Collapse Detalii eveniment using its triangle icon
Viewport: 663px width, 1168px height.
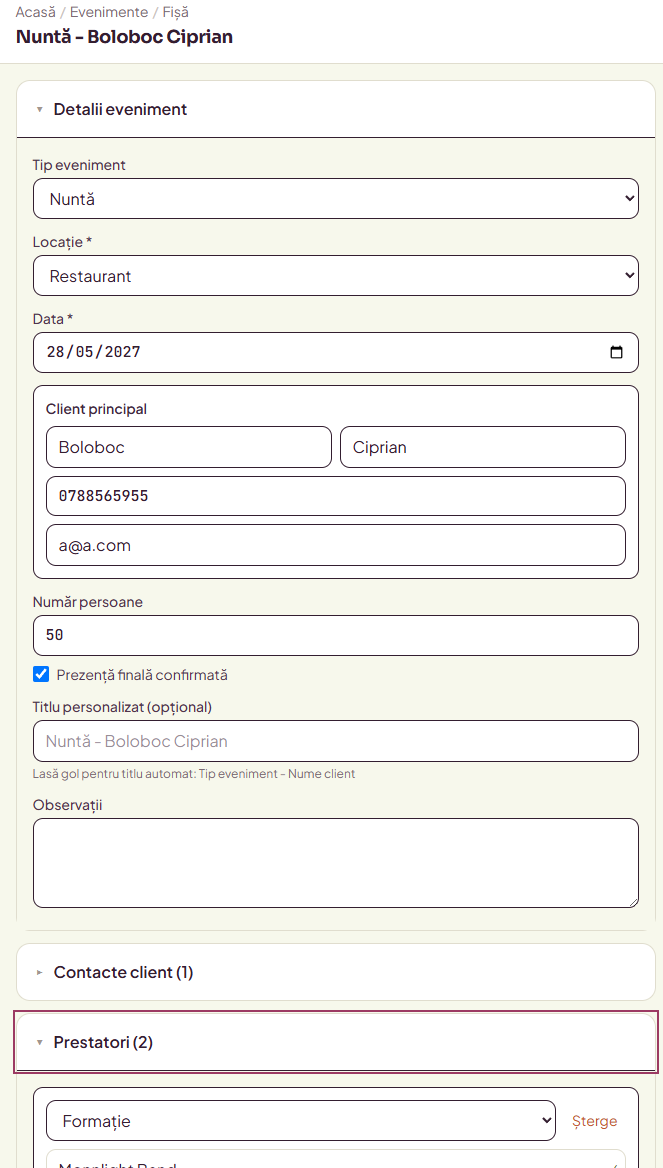[x=39, y=110]
